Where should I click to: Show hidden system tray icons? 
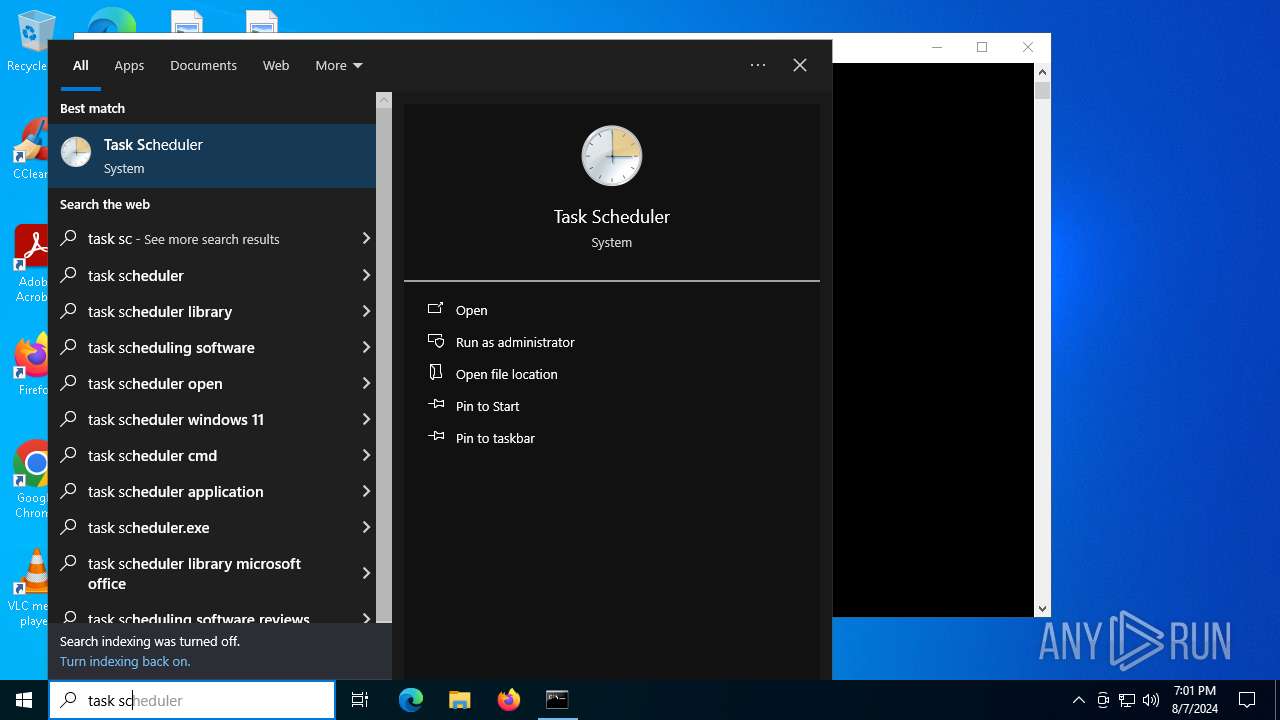tap(1078, 700)
